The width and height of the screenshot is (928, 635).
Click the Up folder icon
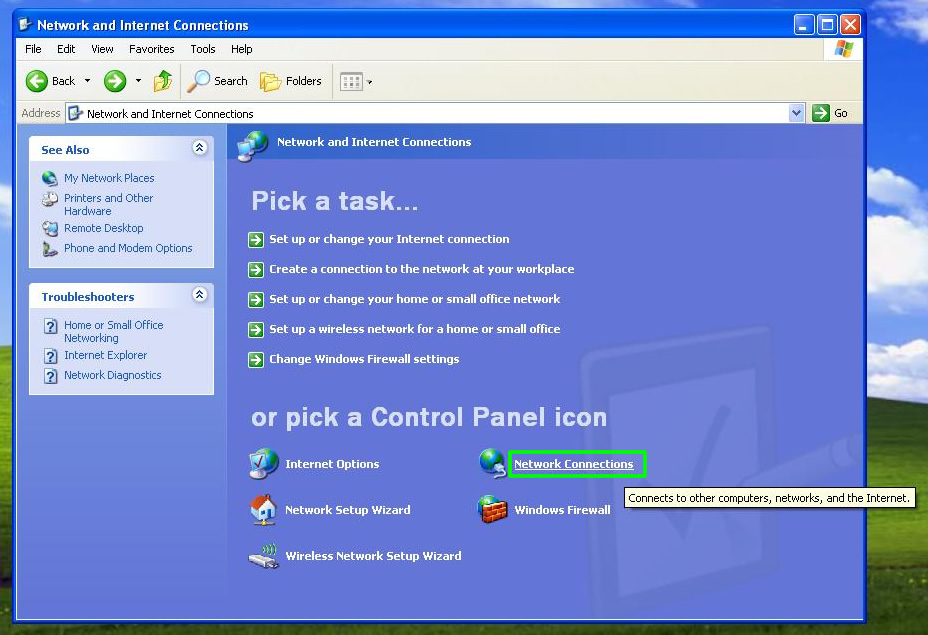tap(163, 81)
